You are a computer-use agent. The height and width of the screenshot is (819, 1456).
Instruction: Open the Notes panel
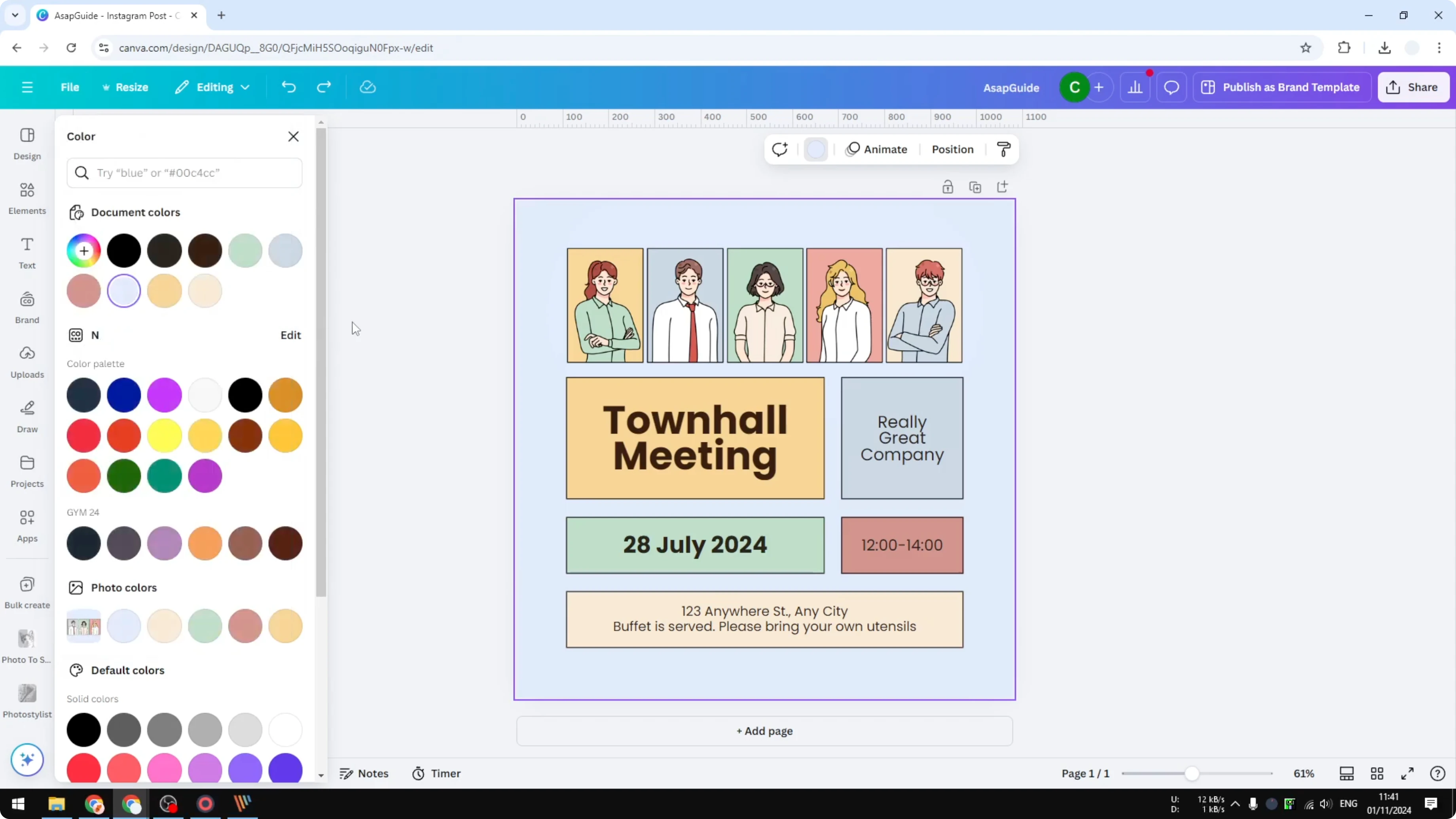coord(364,773)
